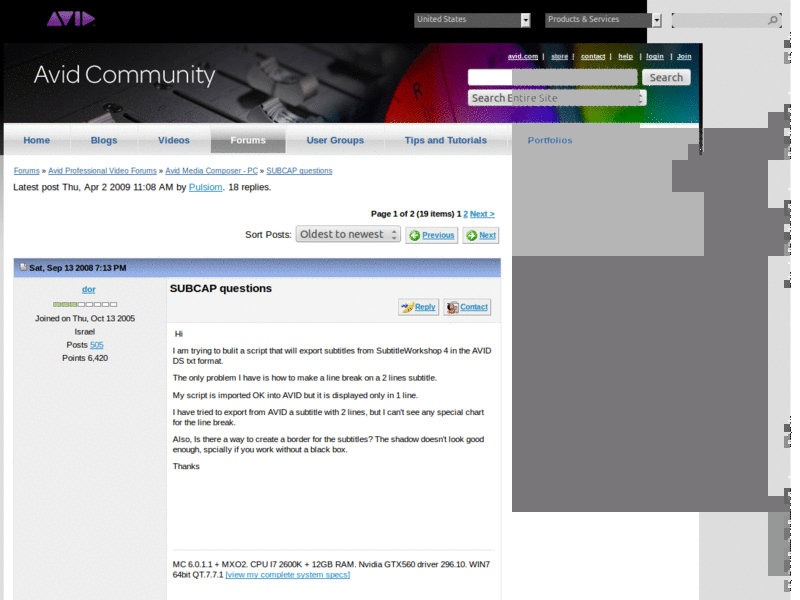Click 'Joined on Thu, Oct 13 2005' text

[x=85, y=318]
